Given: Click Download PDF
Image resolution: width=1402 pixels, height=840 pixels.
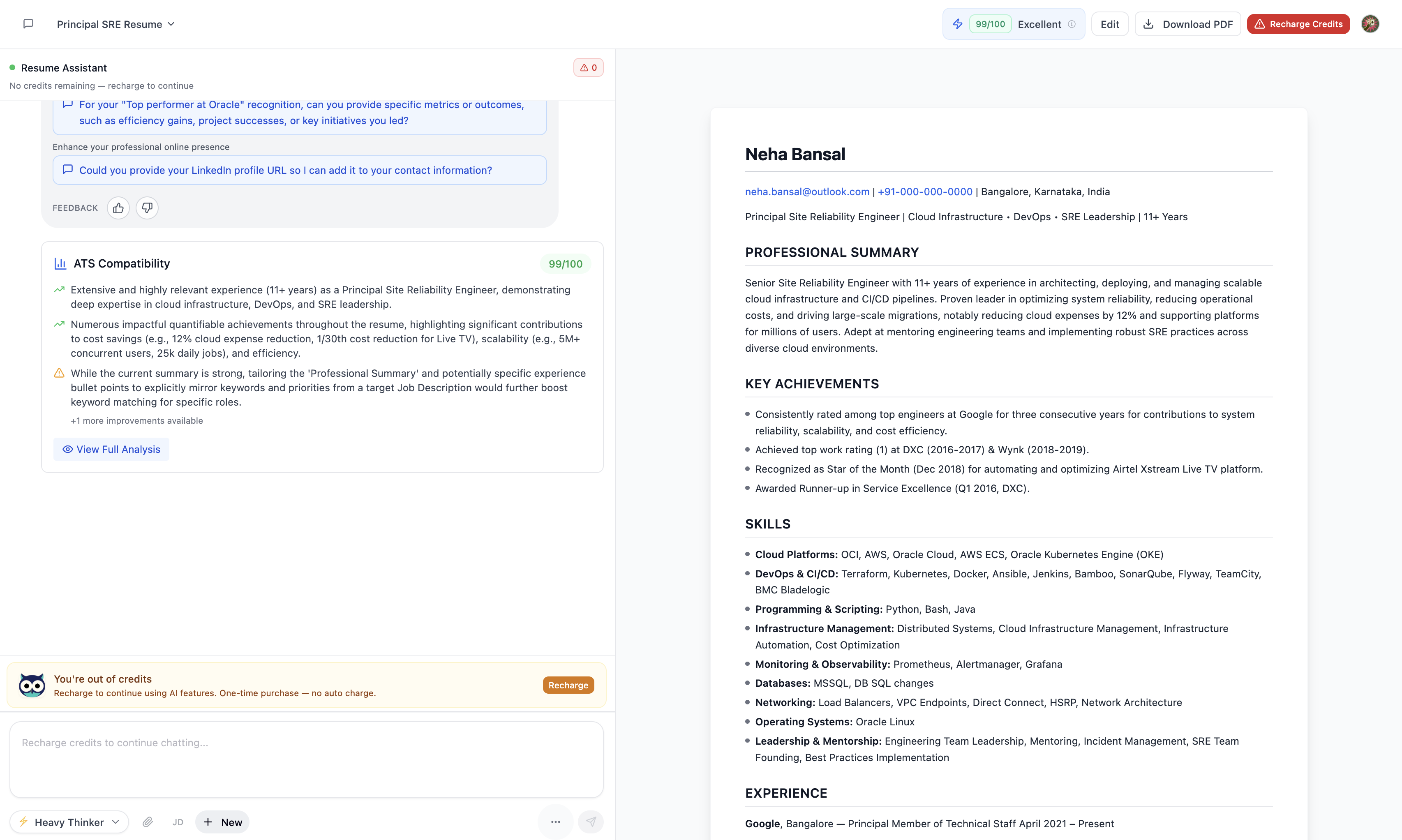Looking at the screenshot, I should click(1187, 24).
